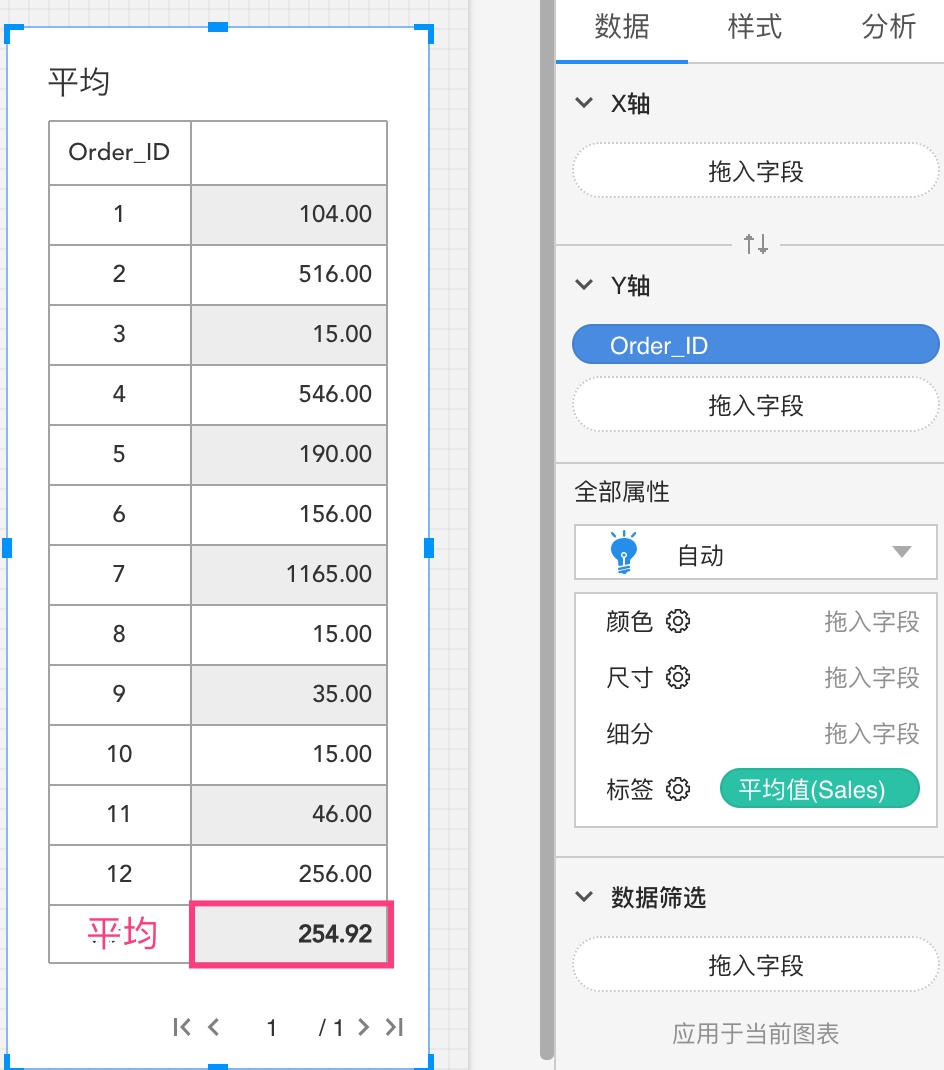The image size is (944, 1070).
Task: Go to previous table page
Action: [213, 1027]
